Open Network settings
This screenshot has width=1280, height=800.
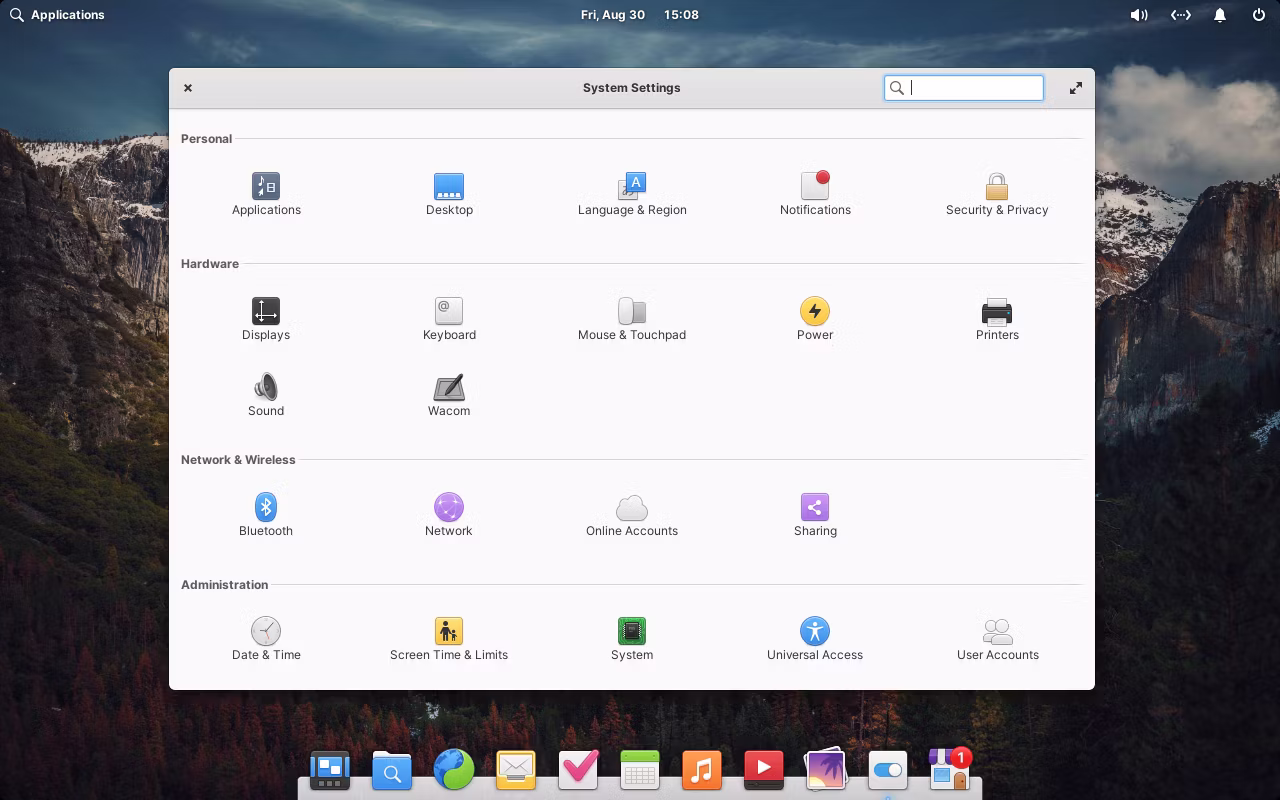point(448,515)
